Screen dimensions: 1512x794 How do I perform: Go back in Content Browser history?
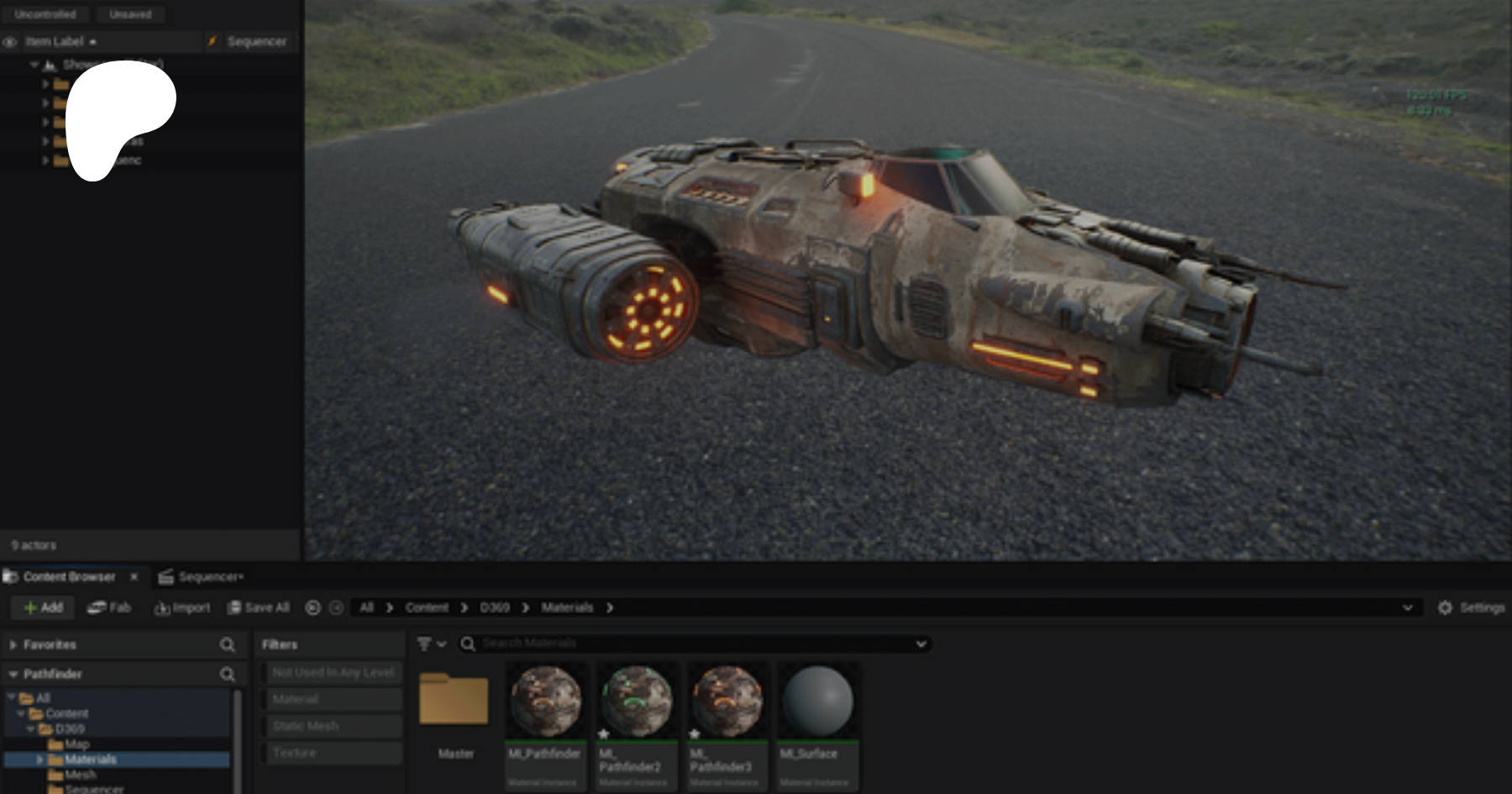(x=312, y=607)
